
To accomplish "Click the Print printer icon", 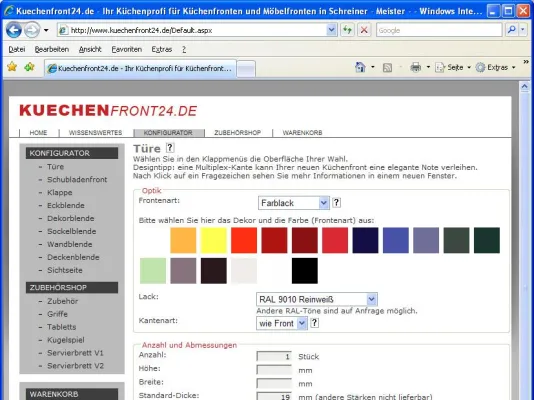I will 415,67.
